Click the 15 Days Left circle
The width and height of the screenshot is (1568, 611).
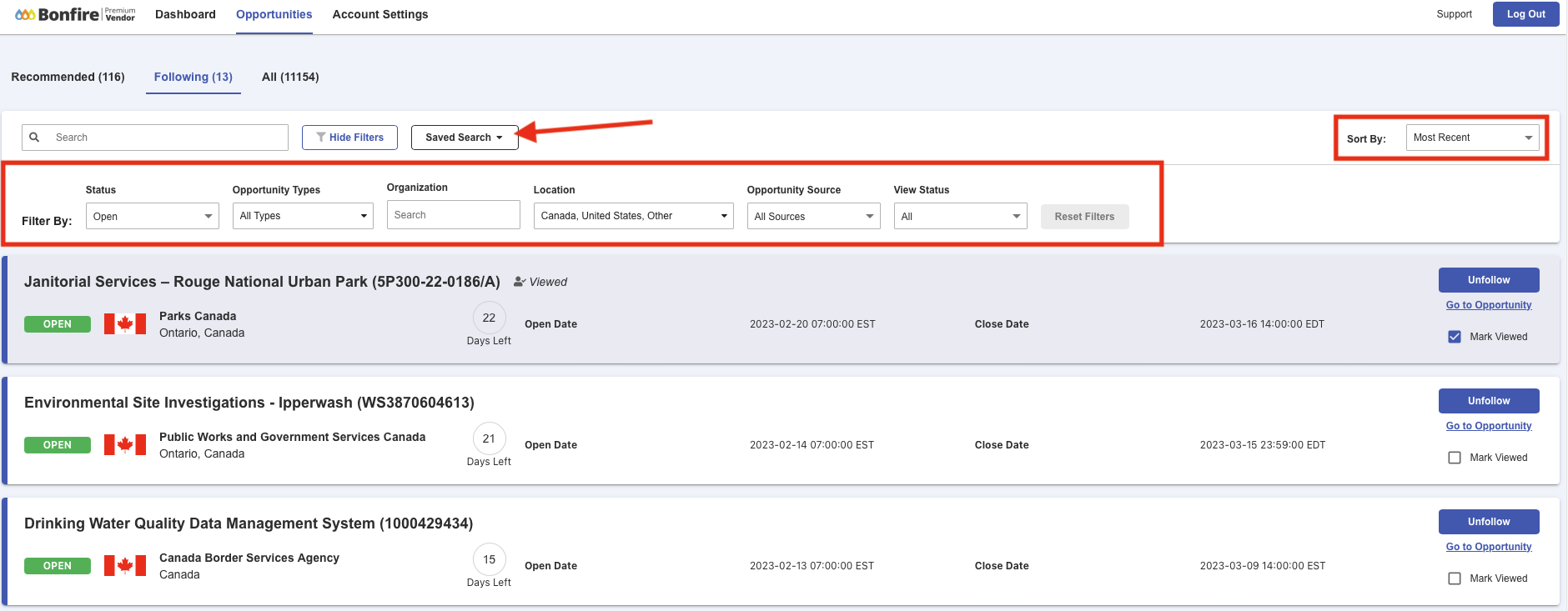(x=489, y=559)
